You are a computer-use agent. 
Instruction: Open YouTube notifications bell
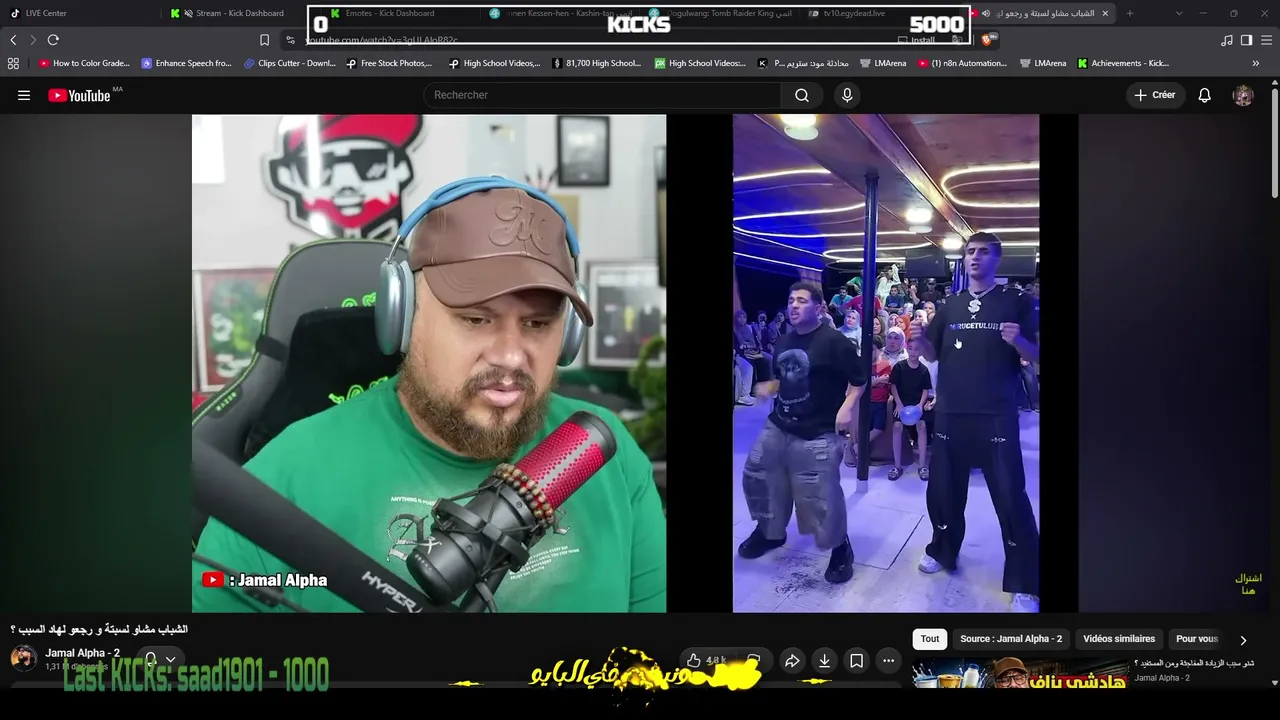pyautogui.click(x=1205, y=95)
